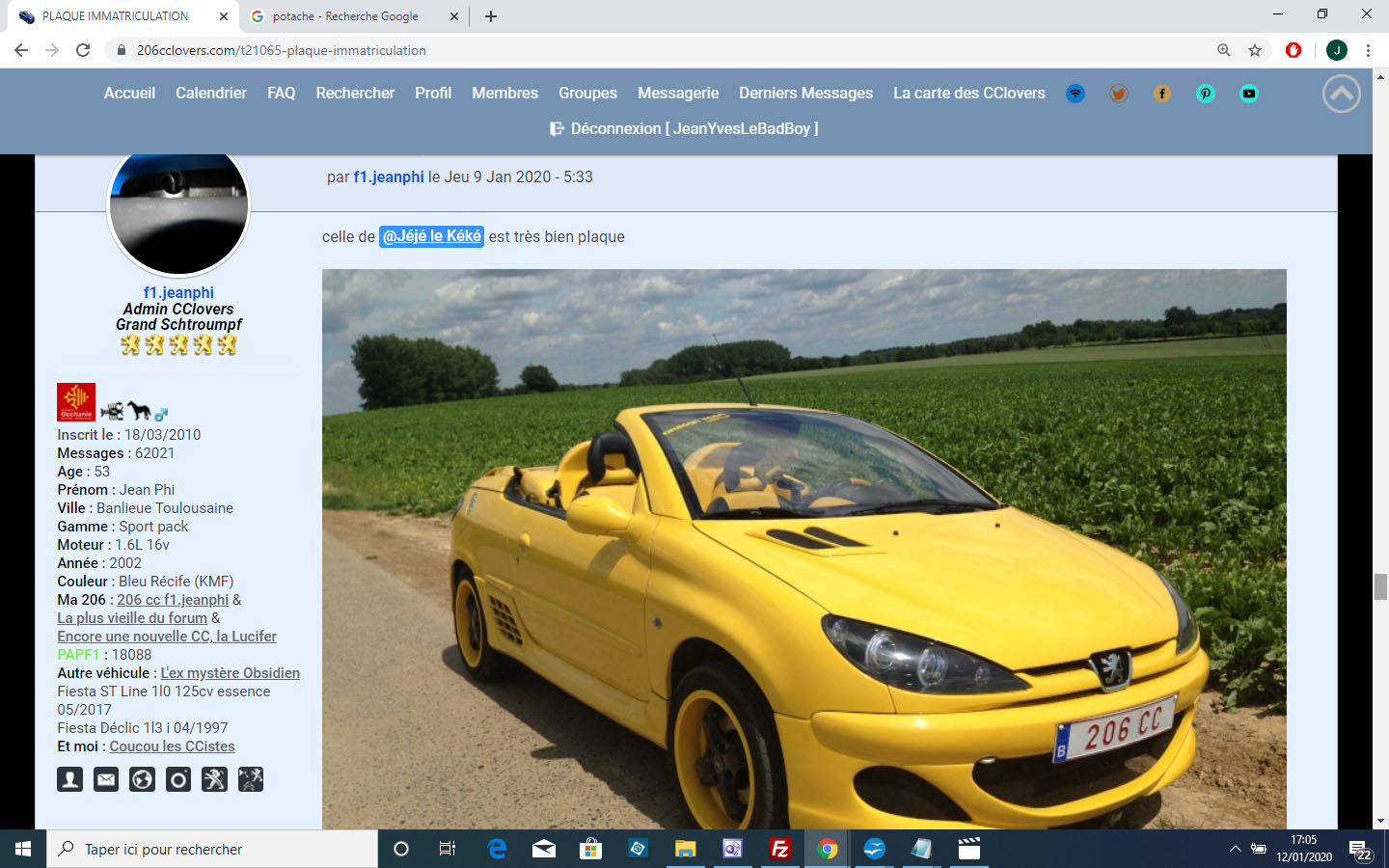Open Chrome's three-dot menu
This screenshot has width=1389, height=868.
[x=1368, y=50]
